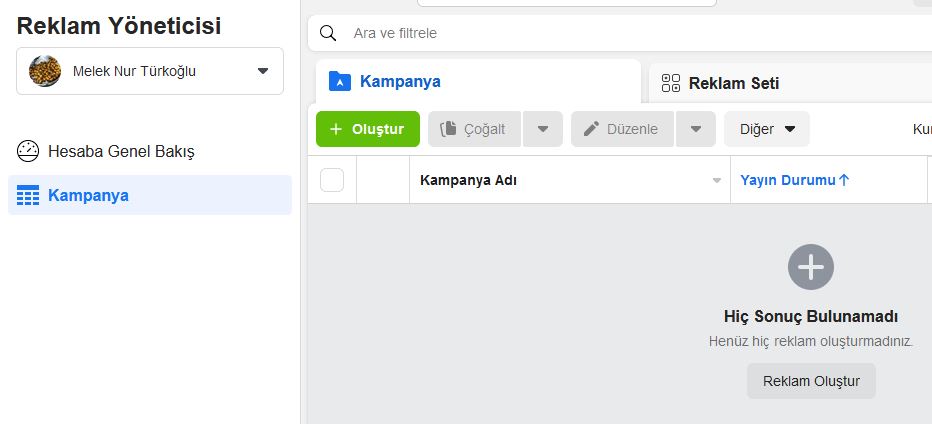Click the Reklam Seti grid icon
Screen dimensions: 932x424
click(670, 83)
